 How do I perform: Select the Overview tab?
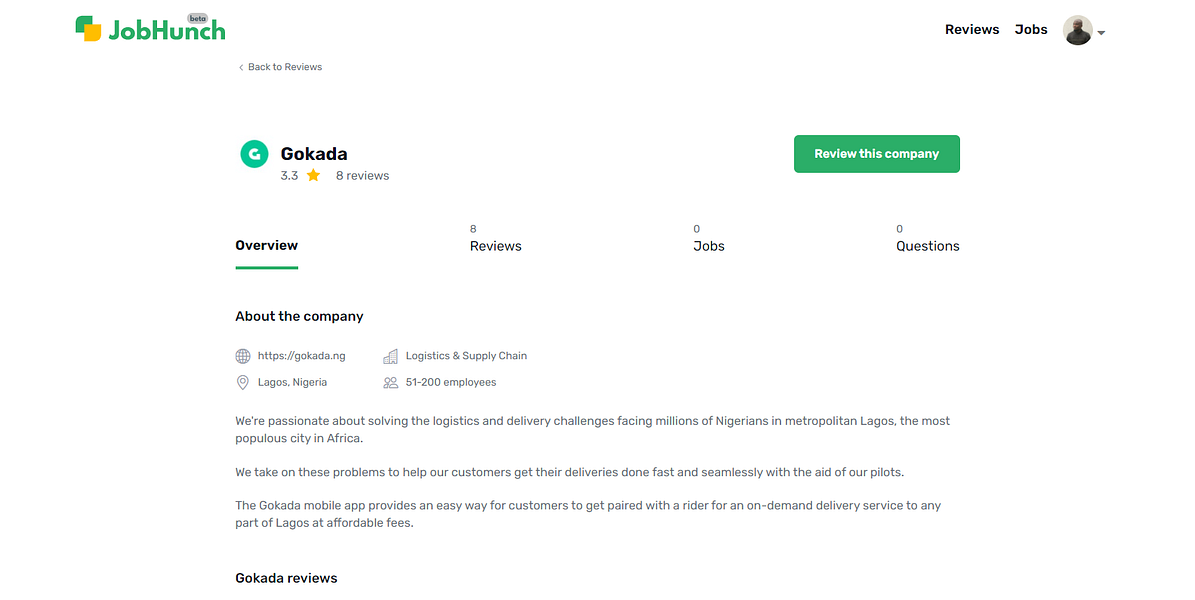pyautogui.click(x=267, y=246)
